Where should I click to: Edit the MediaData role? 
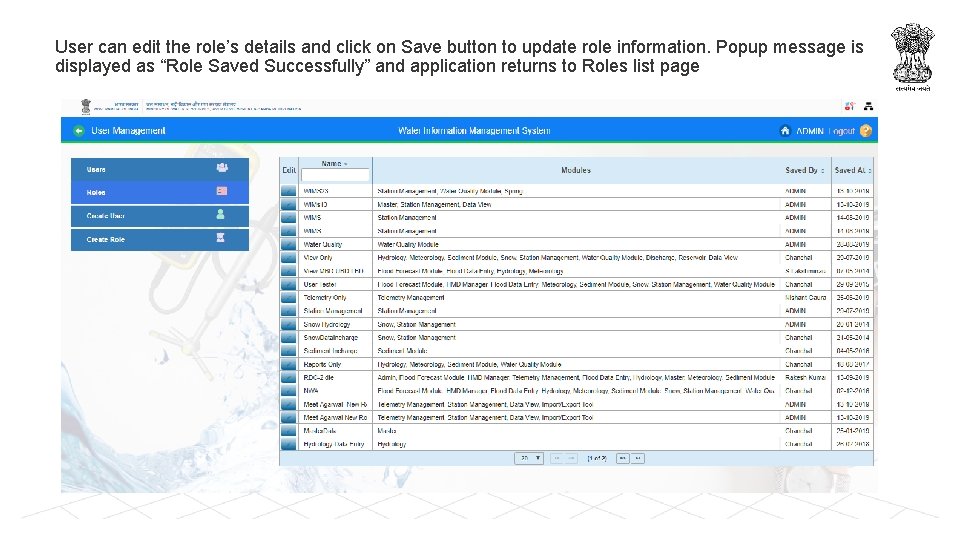[x=288, y=431]
